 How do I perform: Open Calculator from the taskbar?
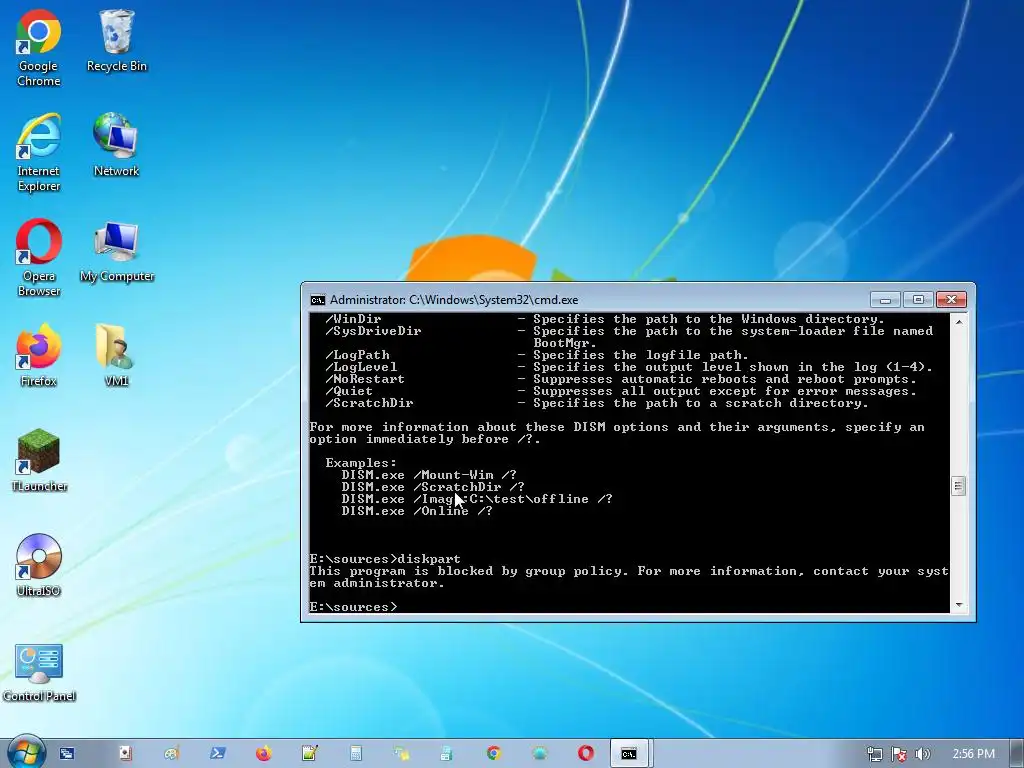point(356,754)
